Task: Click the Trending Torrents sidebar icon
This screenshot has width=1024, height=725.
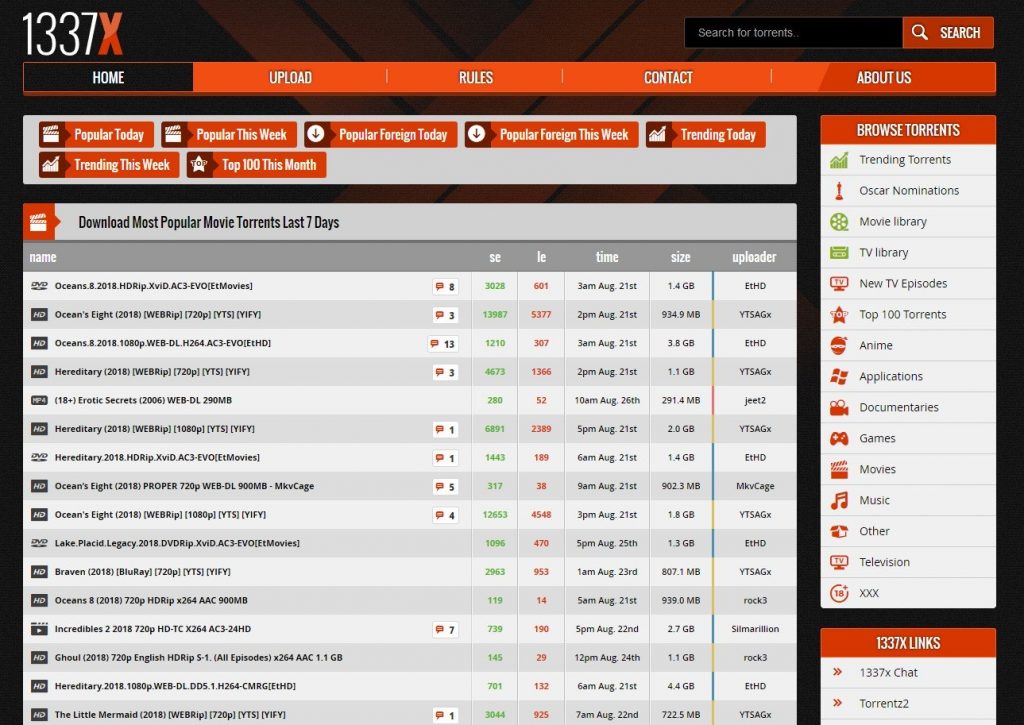Action: [839, 160]
